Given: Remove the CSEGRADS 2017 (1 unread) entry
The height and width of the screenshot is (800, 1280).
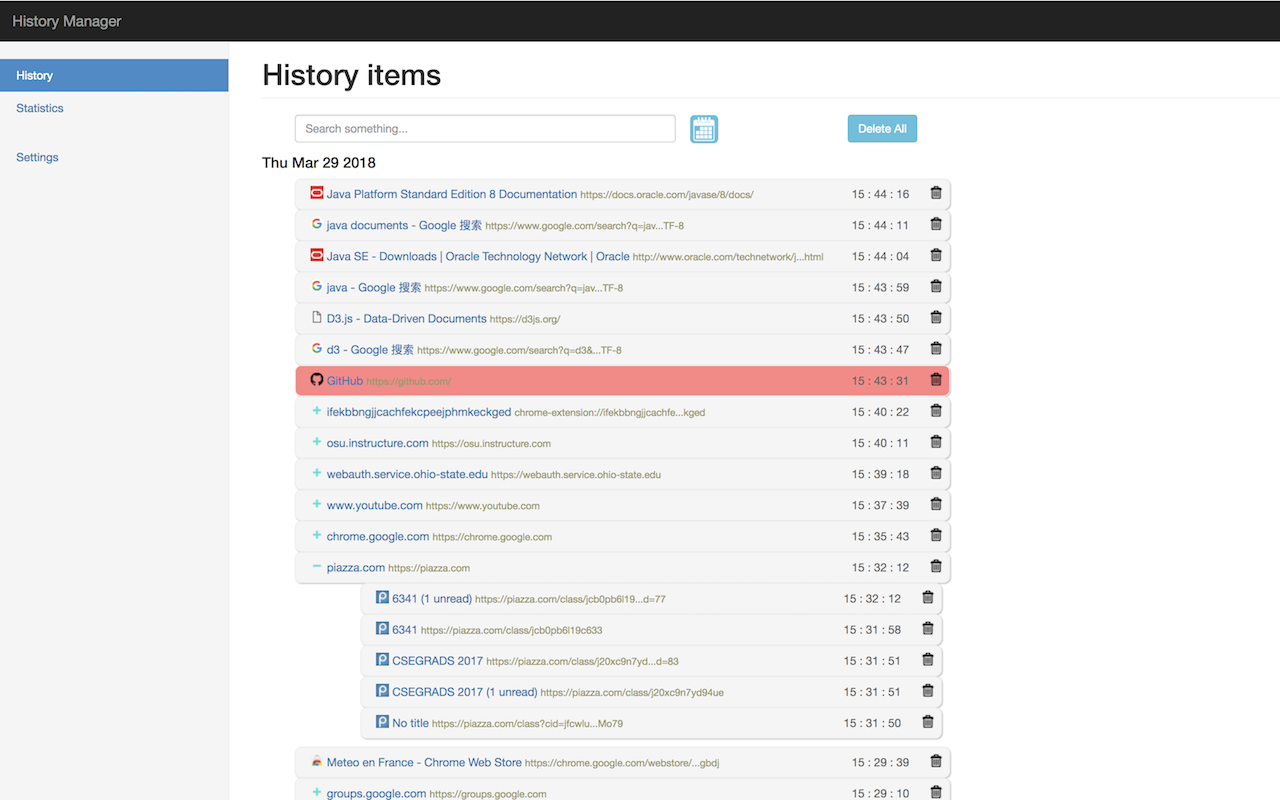Looking at the screenshot, I should pos(928,691).
